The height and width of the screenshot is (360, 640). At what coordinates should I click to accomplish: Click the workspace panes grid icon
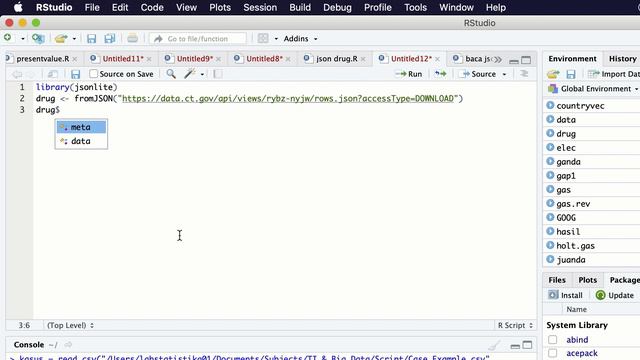(263, 38)
